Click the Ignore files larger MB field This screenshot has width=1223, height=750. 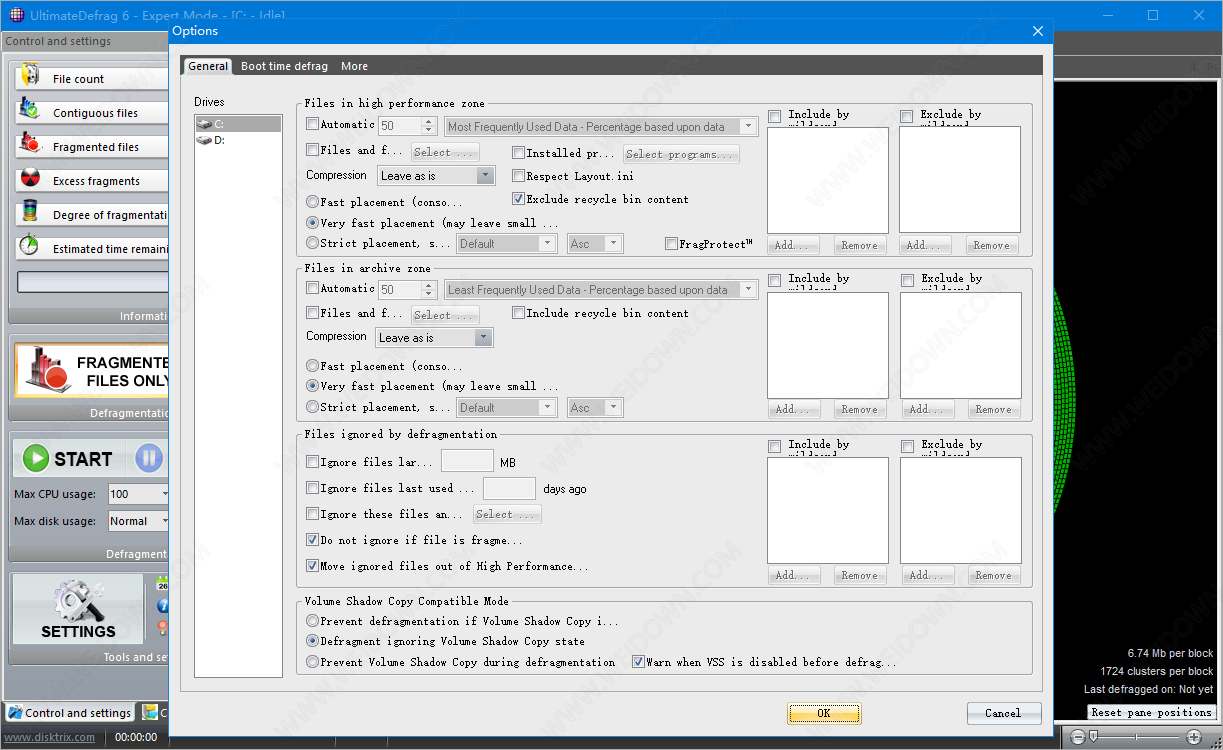coord(468,461)
